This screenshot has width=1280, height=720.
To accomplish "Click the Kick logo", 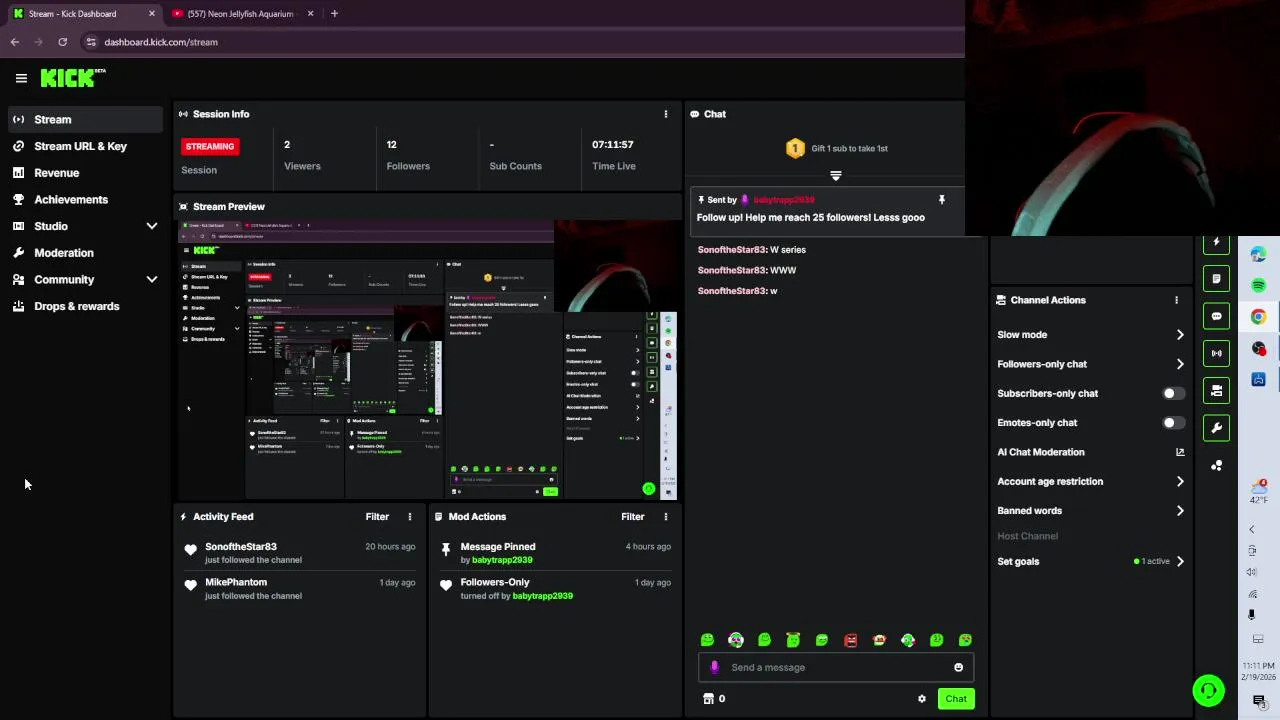I will (x=73, y=78).
